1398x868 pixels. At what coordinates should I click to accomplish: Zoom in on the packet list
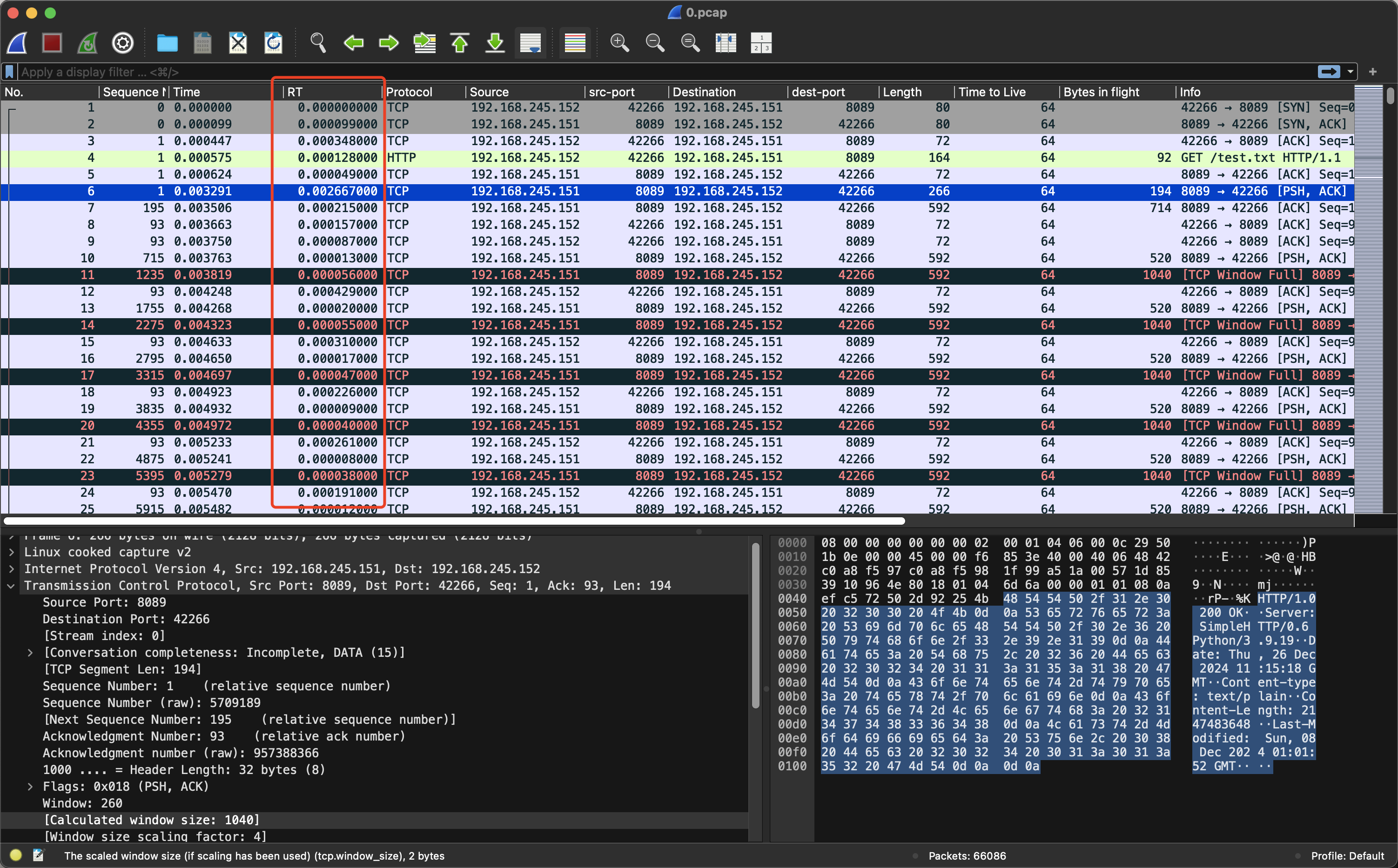(x=620, y=42)
